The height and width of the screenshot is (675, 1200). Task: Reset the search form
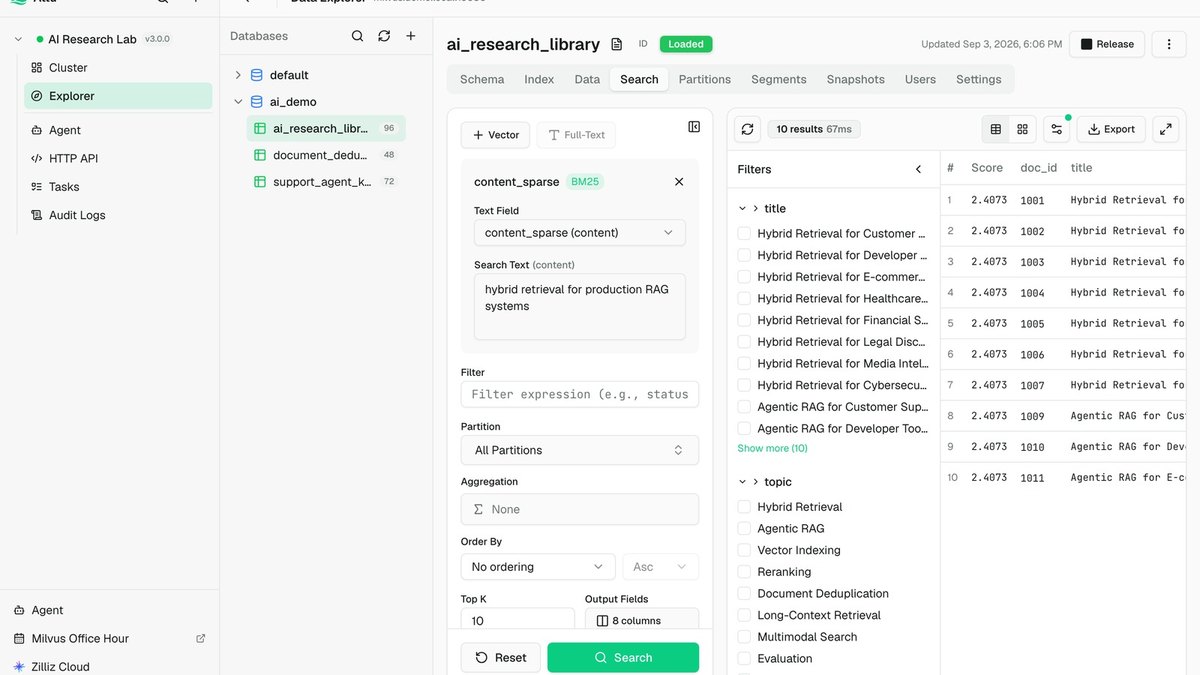pos(501,657)
